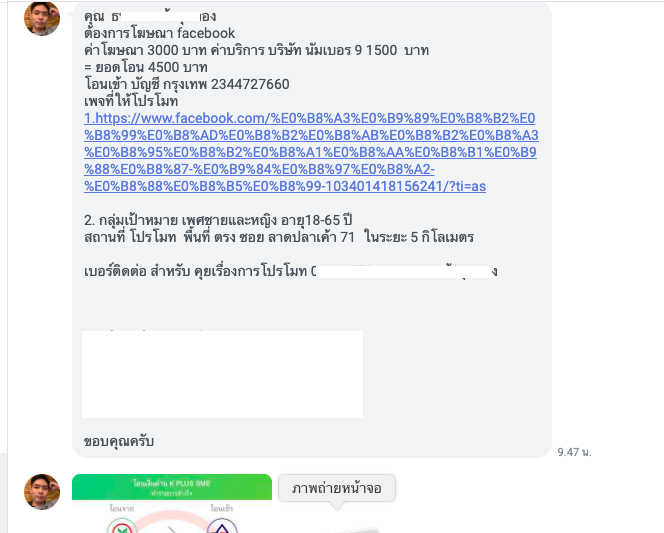Open sender's avatar next to transfer slip
664x533 pixels.
(x=42, y=492)
